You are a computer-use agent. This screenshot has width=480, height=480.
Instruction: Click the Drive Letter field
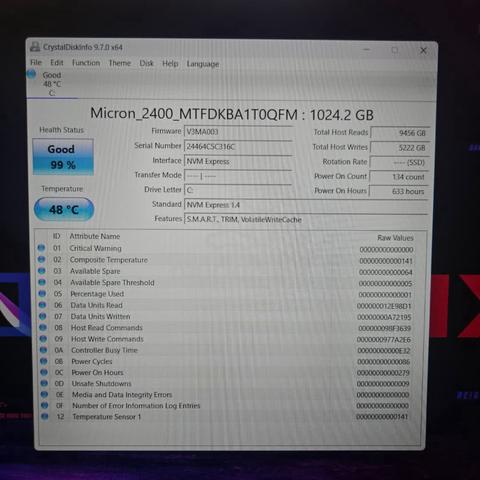238,190
